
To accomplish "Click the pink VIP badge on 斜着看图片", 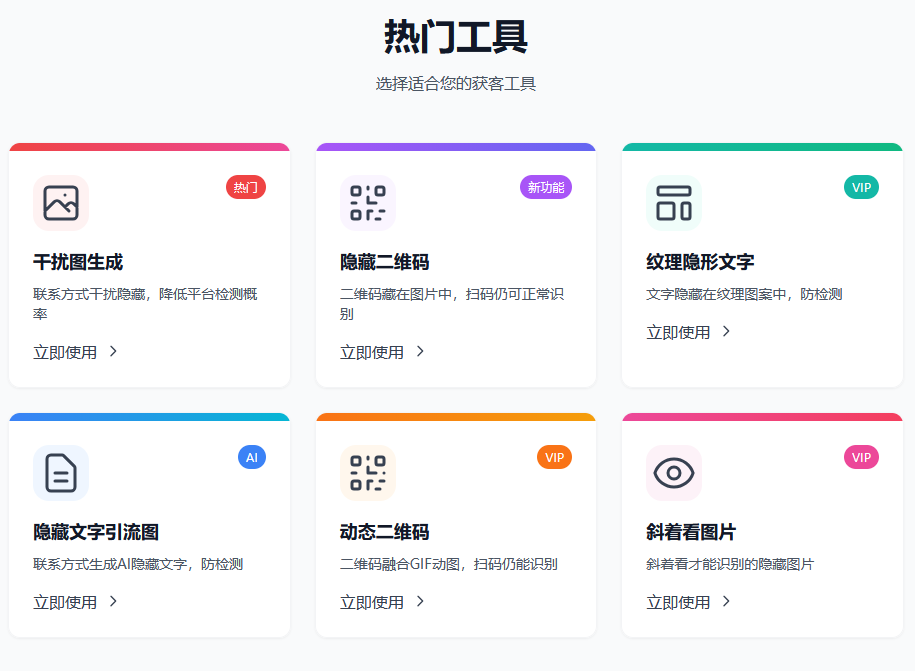I will (x=861, y=457).
